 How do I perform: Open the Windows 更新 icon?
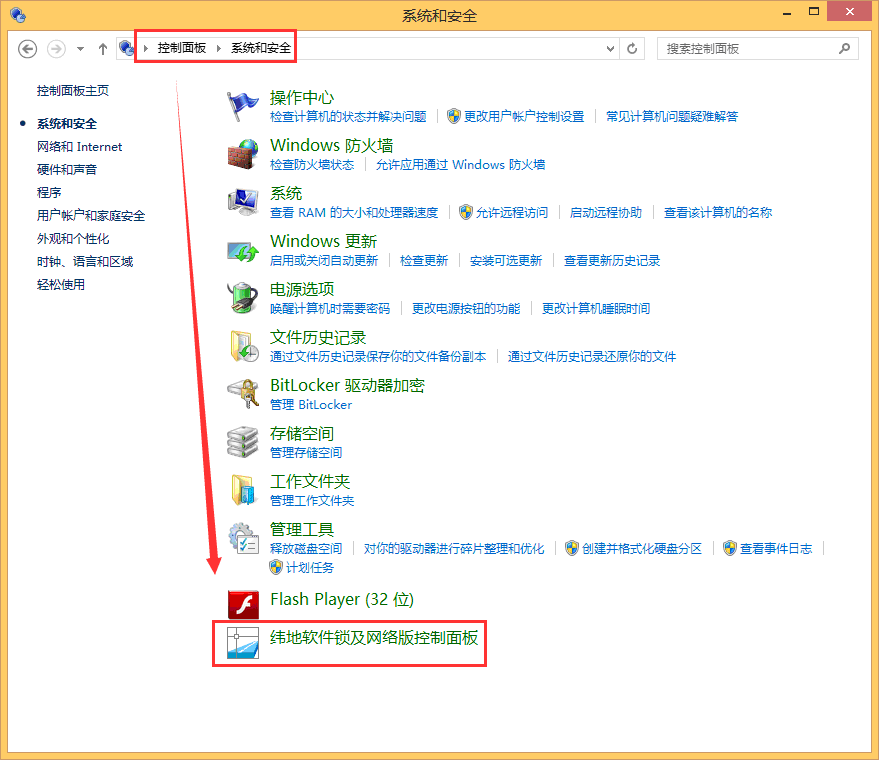click(243, 250)
